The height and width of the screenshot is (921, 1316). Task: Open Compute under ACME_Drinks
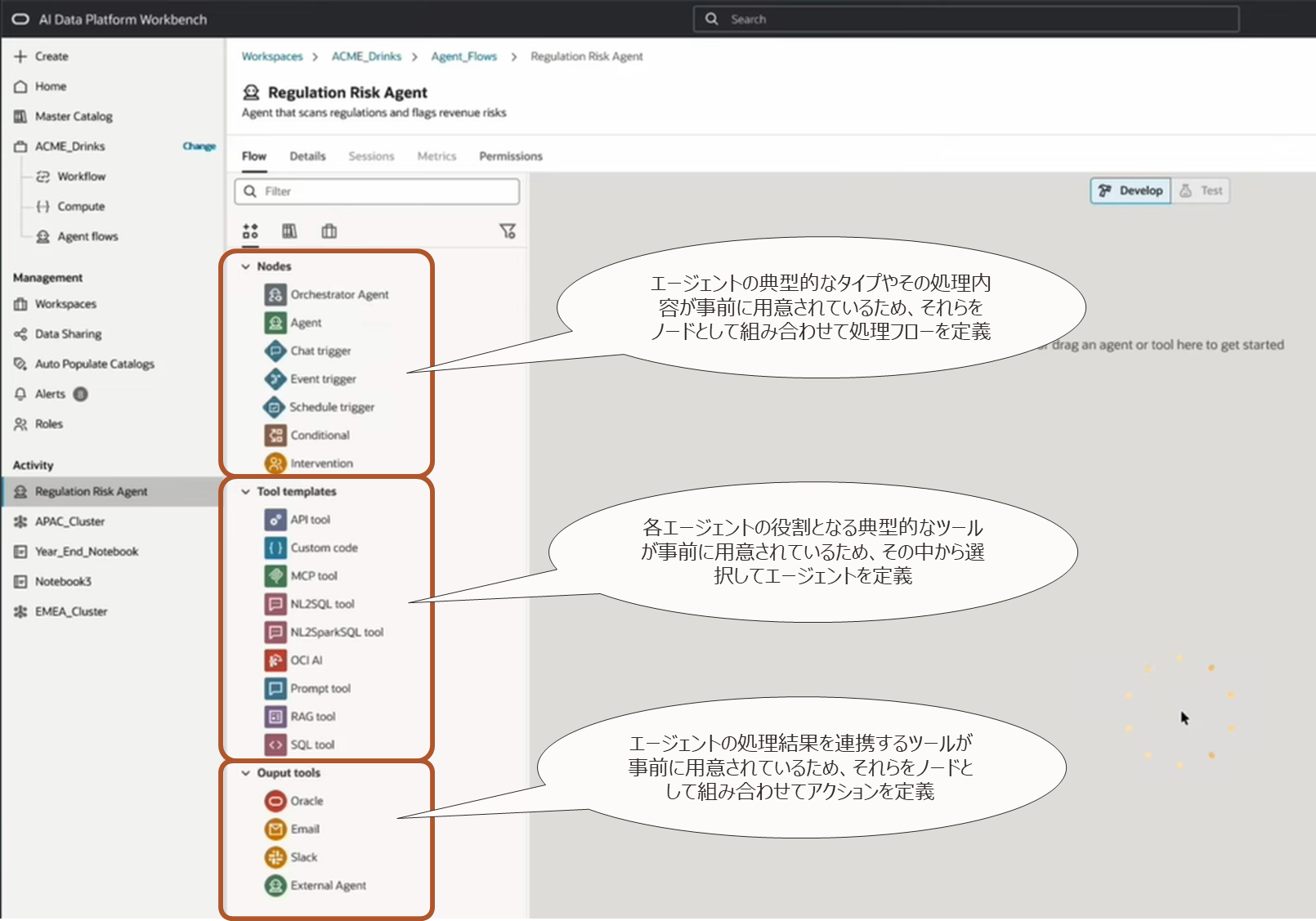tap(71, 207)
